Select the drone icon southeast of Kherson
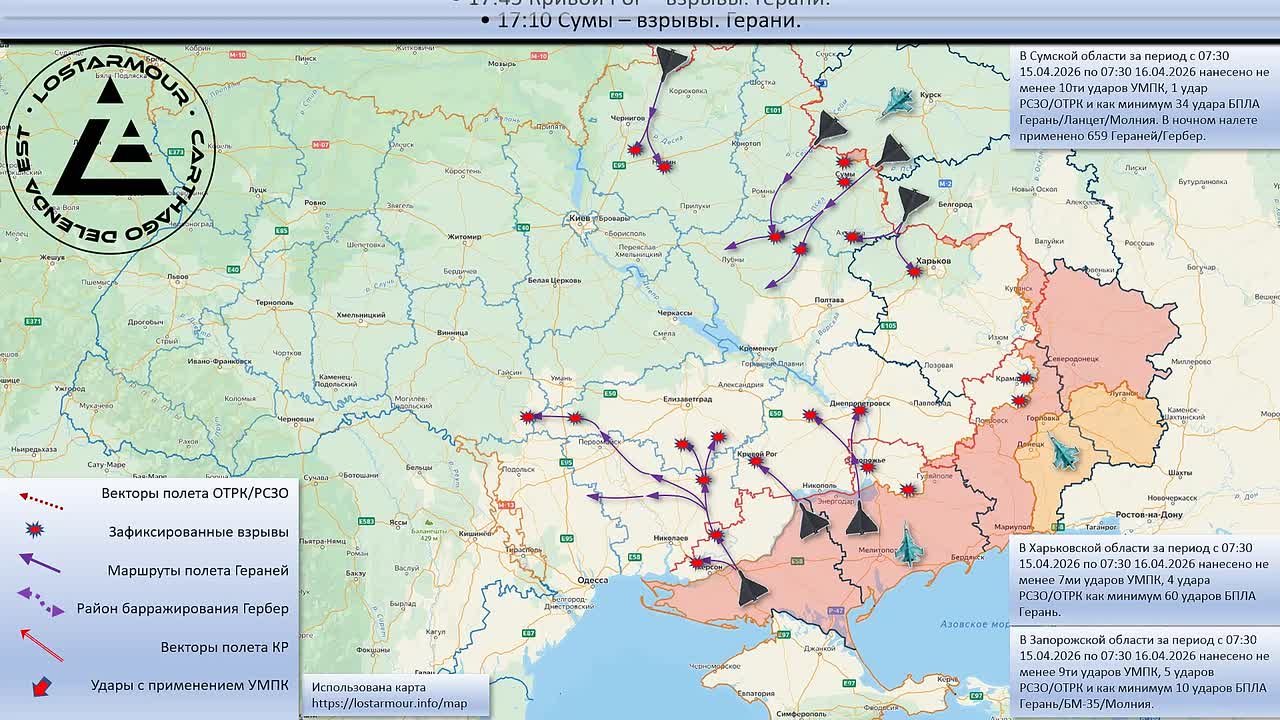 click(x=752, y=590)
